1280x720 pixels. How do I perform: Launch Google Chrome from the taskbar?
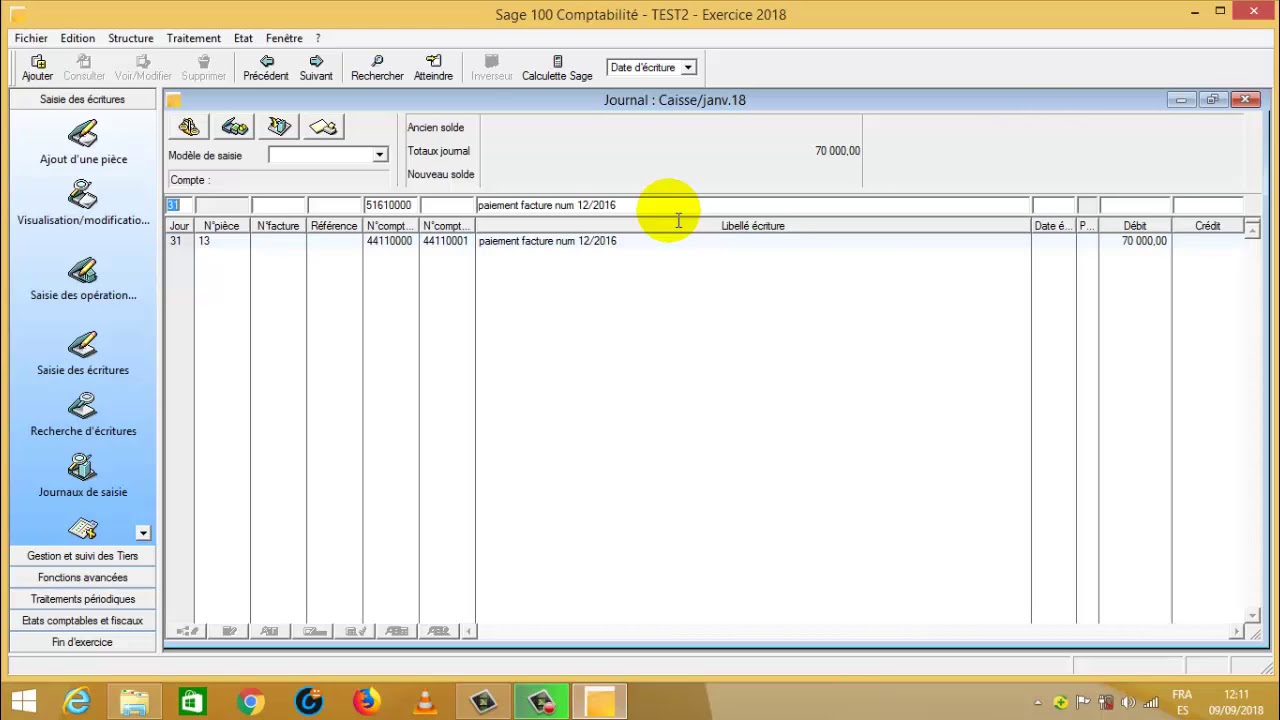tap(250, 702)
